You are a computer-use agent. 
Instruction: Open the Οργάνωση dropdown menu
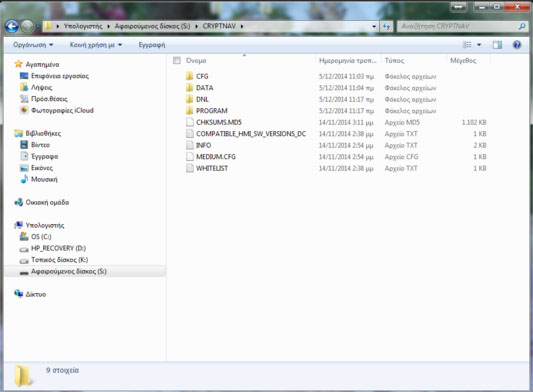pos(33,45)
